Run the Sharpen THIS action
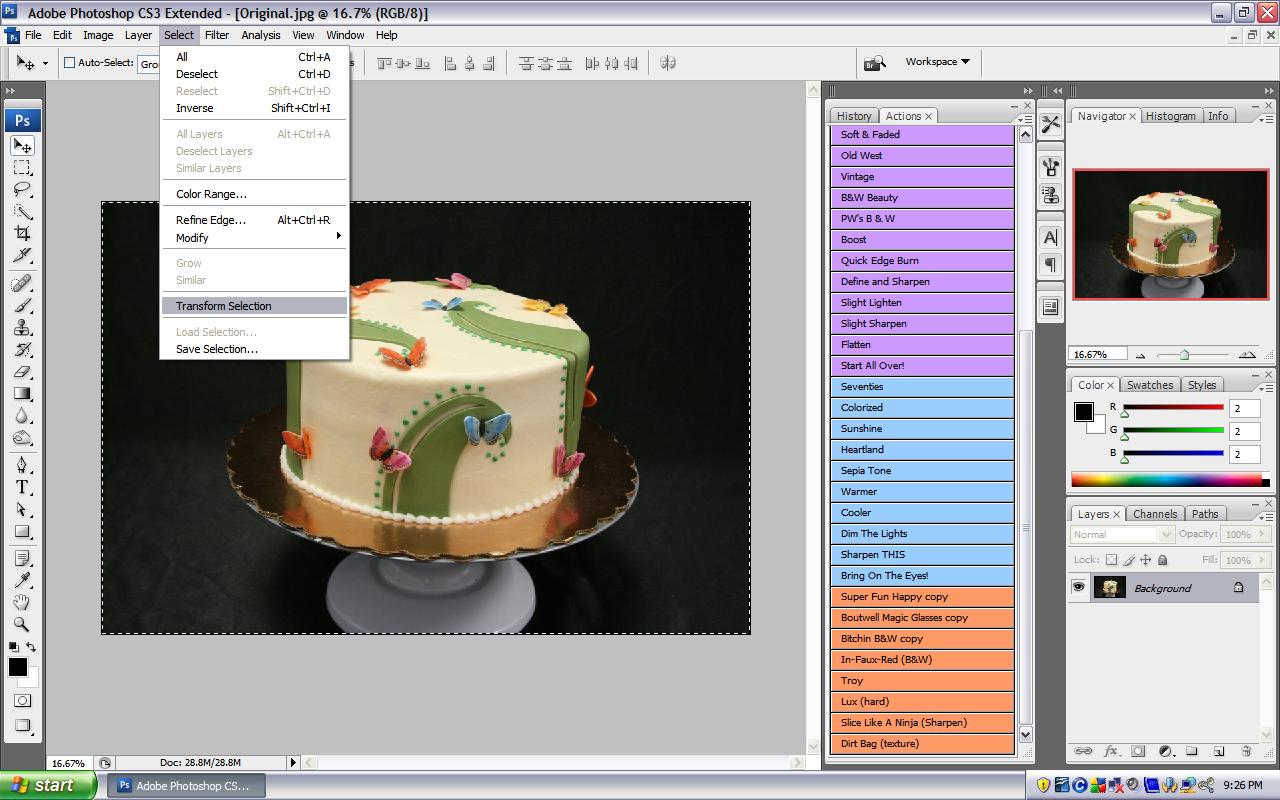This screenshot has height=800, width=1280. 922,555
